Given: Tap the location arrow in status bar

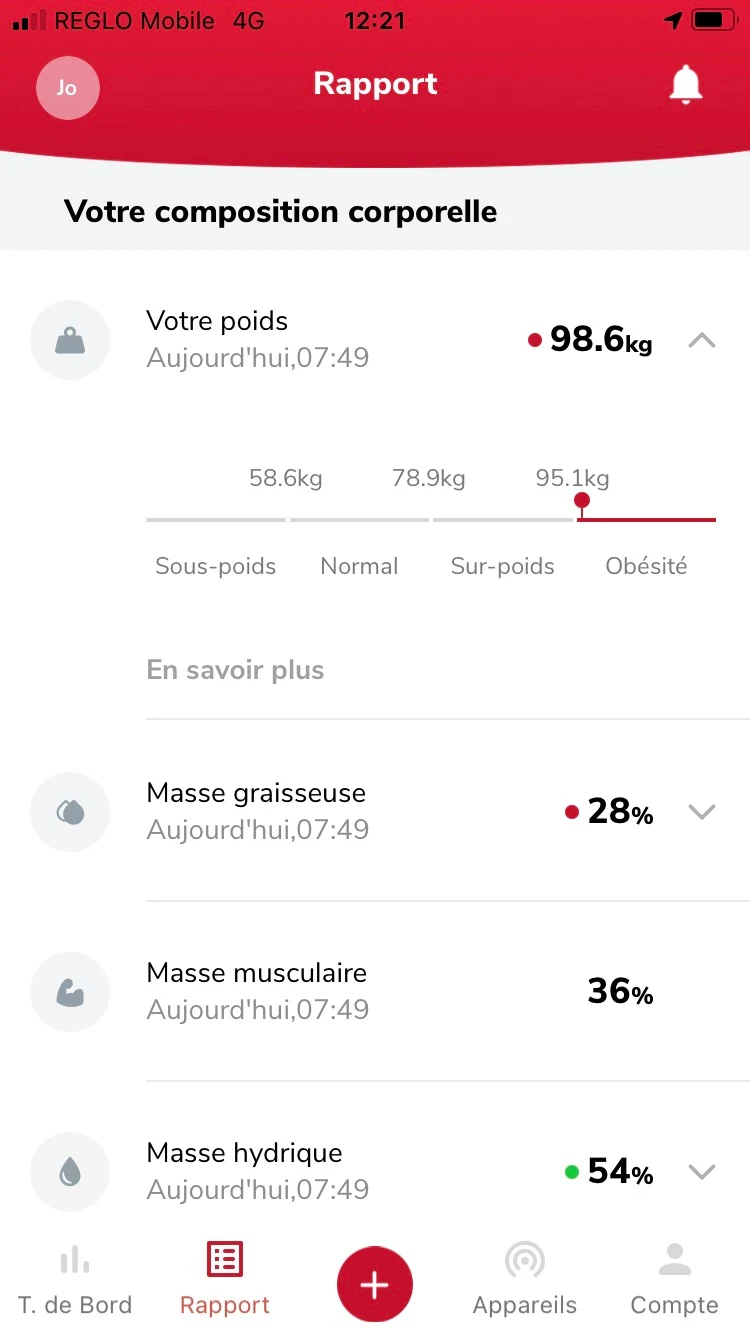Looking at the screenshot, I should coord(673,20).
